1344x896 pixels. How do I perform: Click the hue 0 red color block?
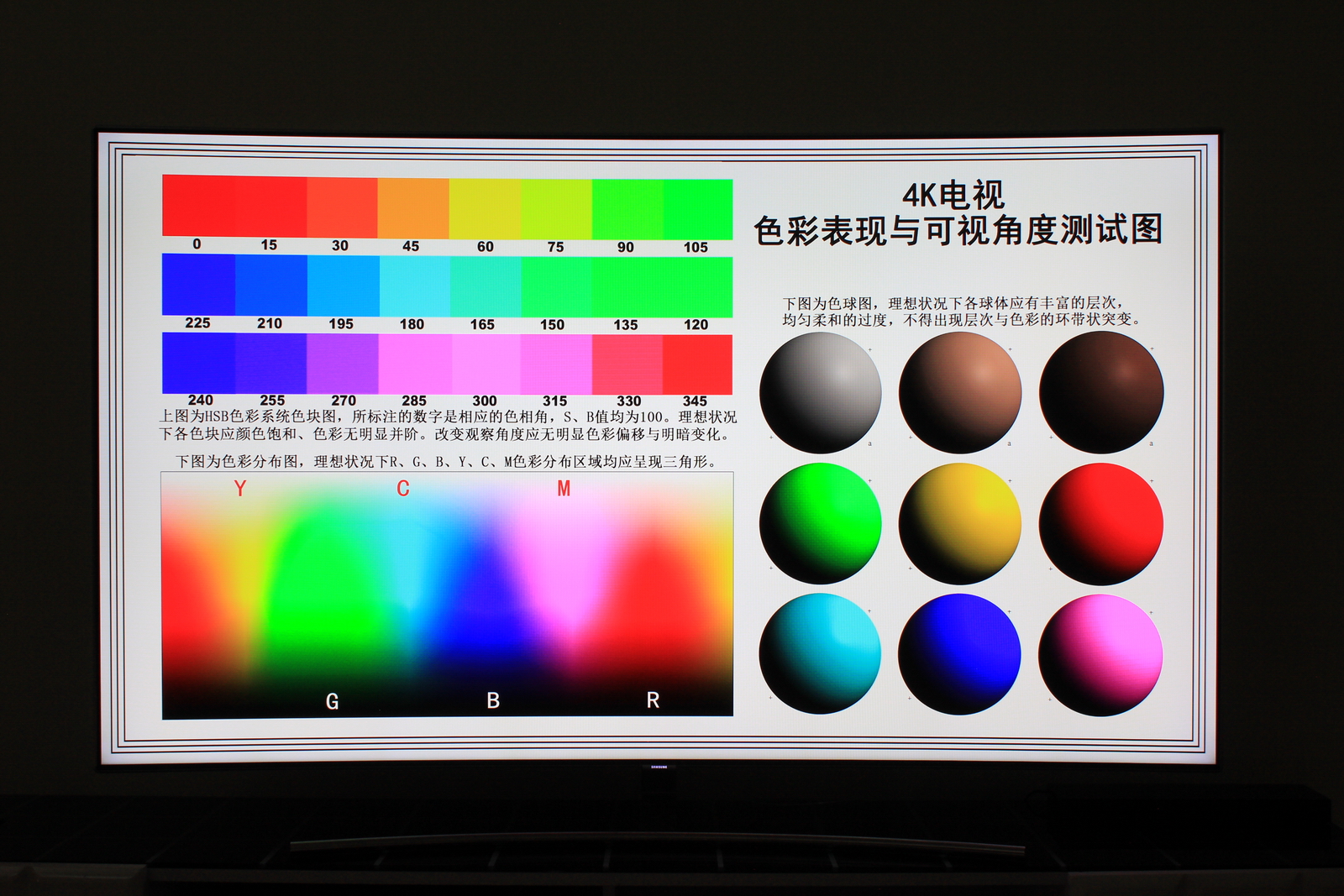pos(197,207)
